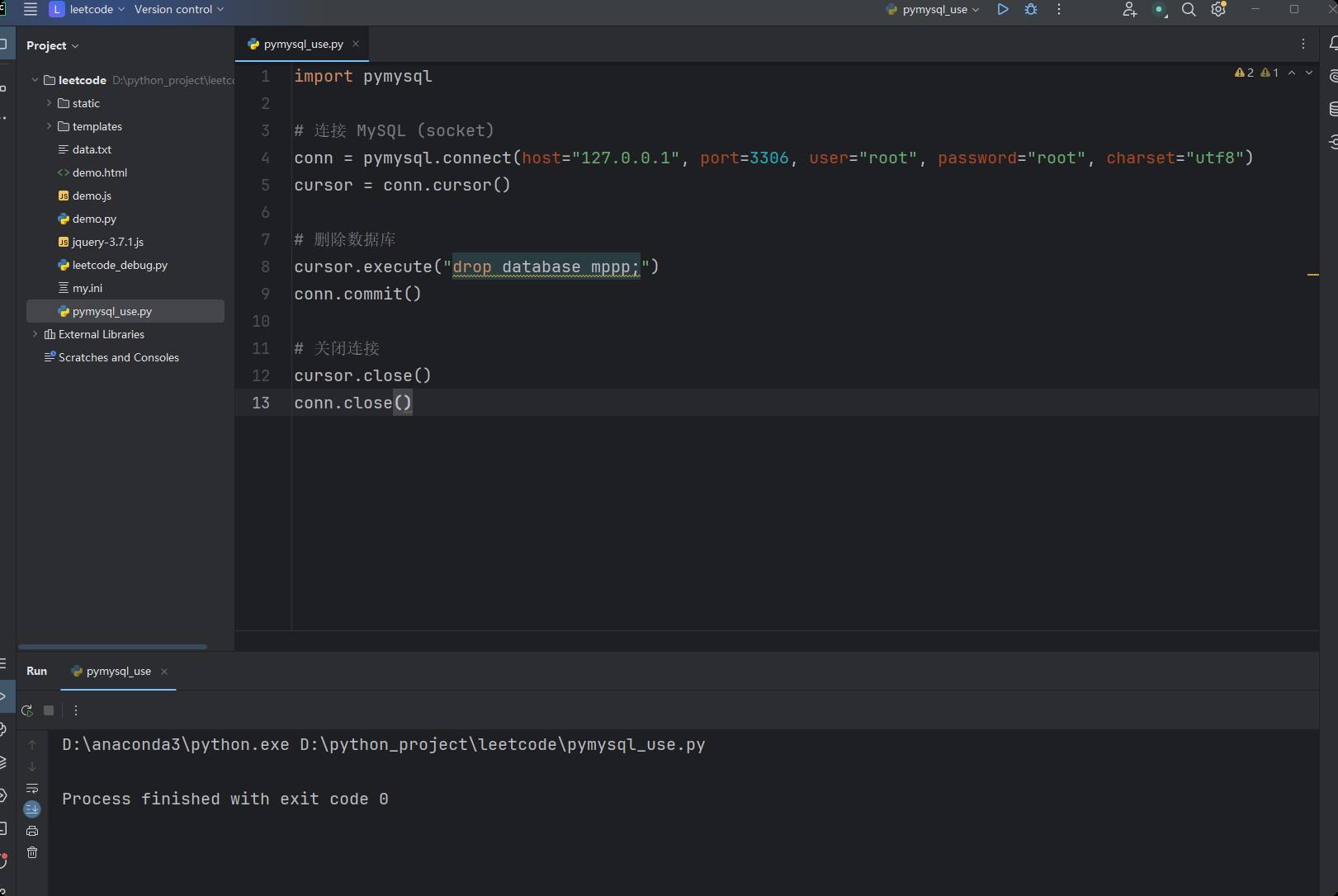
Task: Toggle soft-wrap in the console
Action: pyautogui.click(x=32, y=788)
